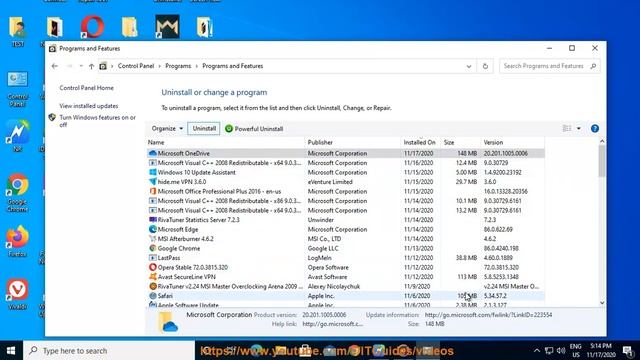This screenshot has height=360, width=640.
Task: Click the Programs breadcrumb
Action: [178, 66]
